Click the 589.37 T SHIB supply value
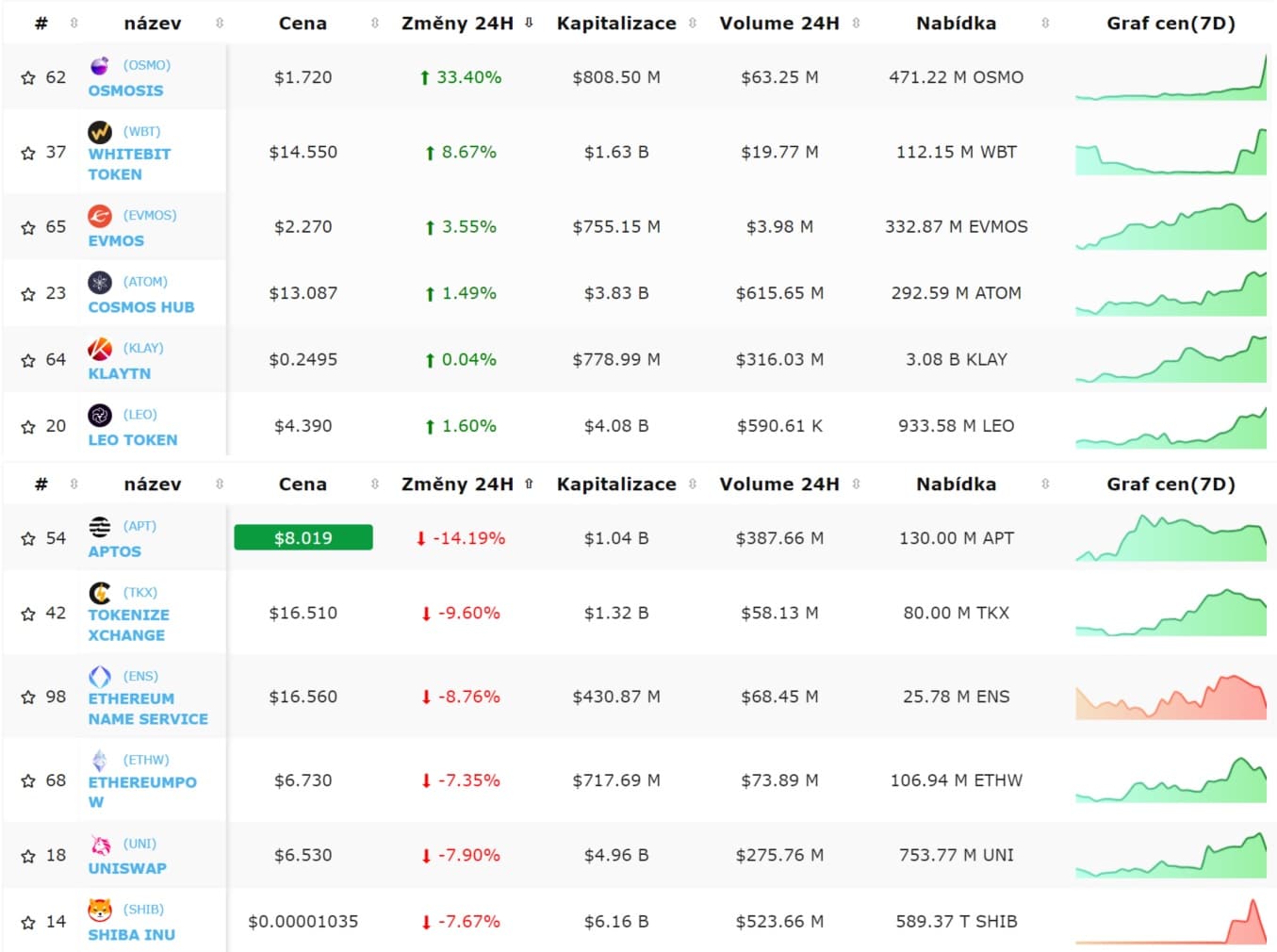This screenshot has width=1277, height=952. point(957,922)
